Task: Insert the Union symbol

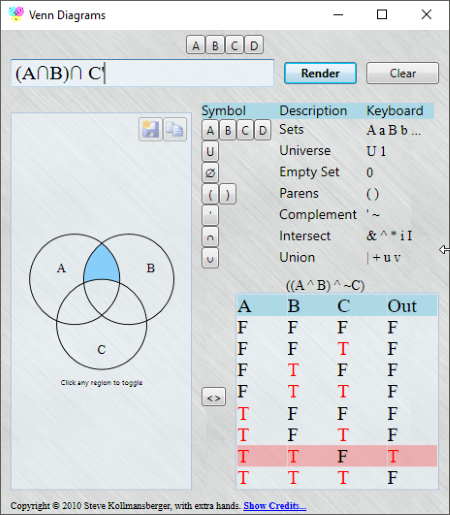Action: tap(210, 258)
